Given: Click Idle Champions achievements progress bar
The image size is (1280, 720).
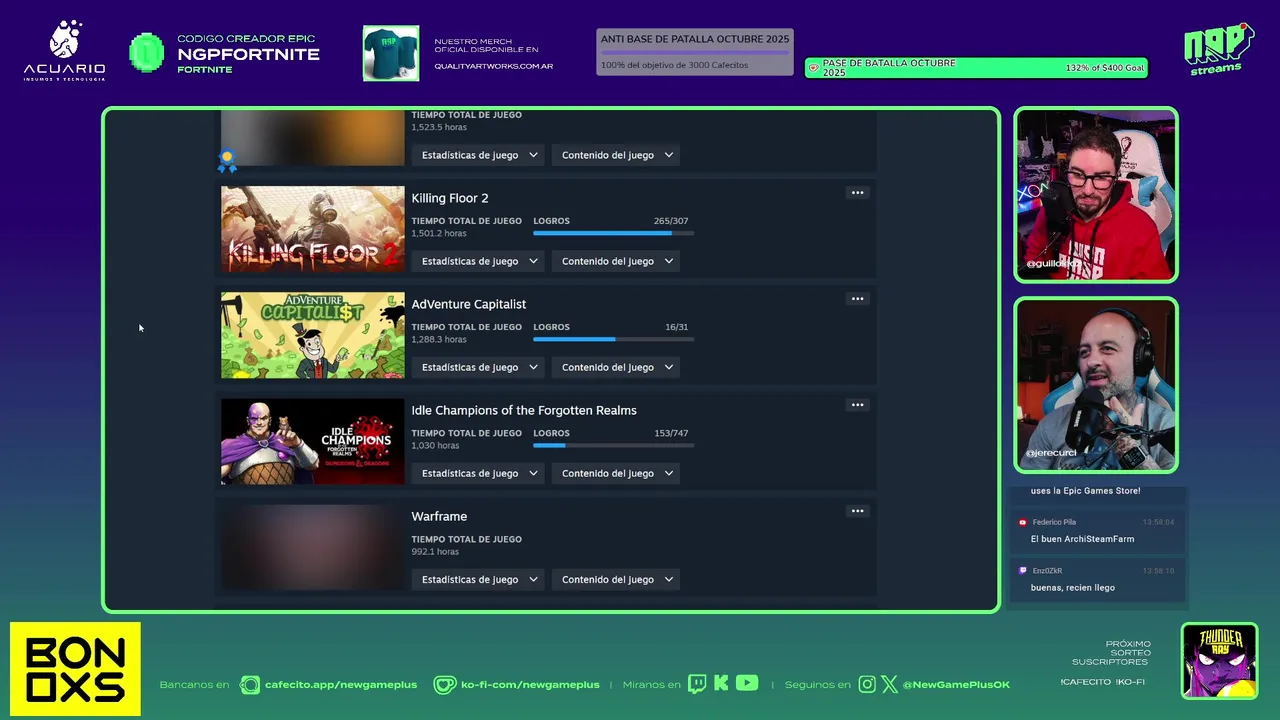Looking at the screenshot, I should (613, 445).
